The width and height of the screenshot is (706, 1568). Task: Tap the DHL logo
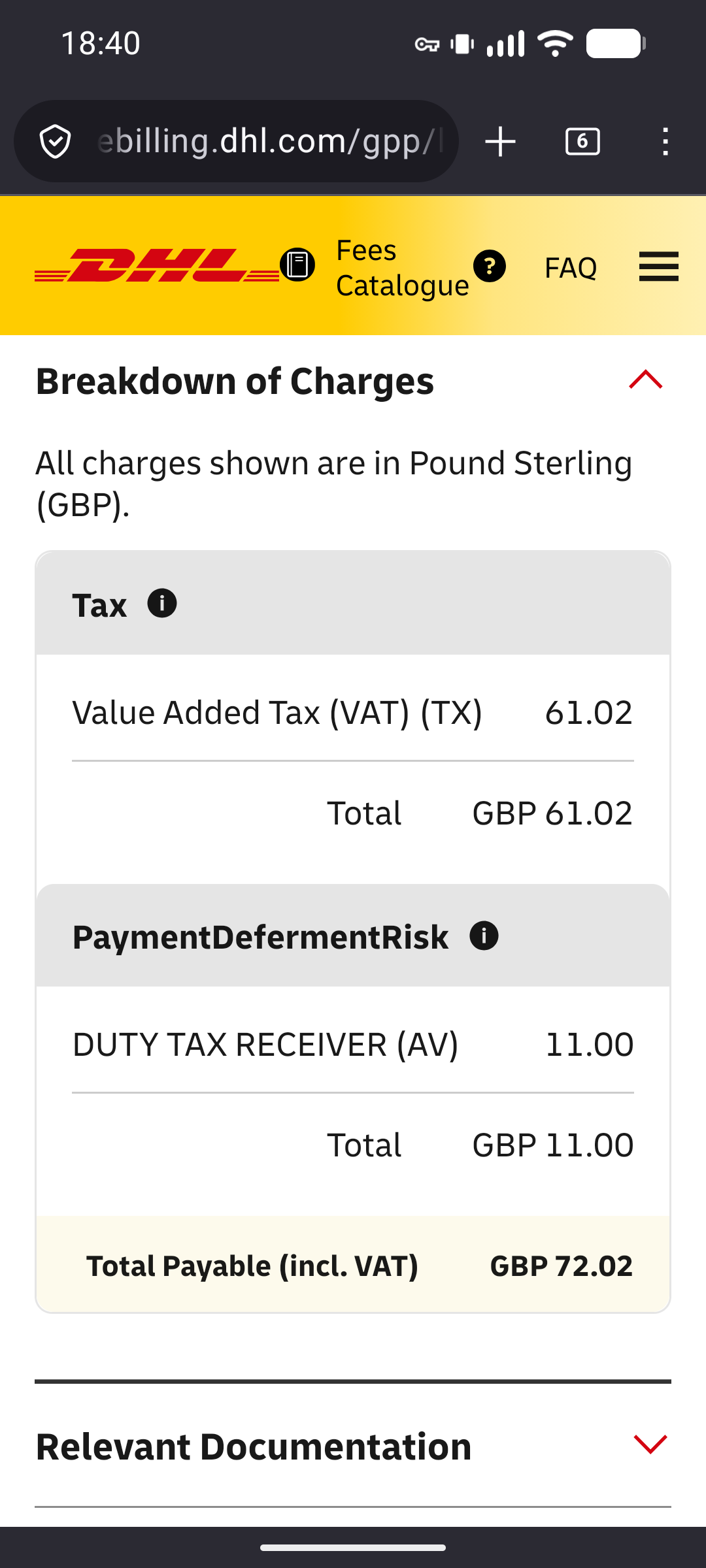[157, 265]
